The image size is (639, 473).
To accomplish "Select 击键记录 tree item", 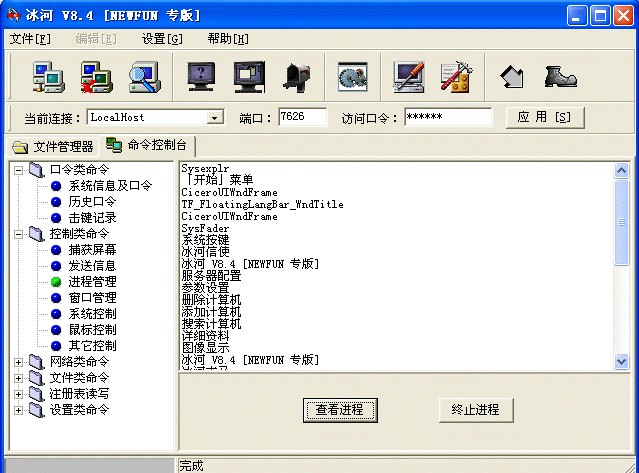I will (92, 218).
